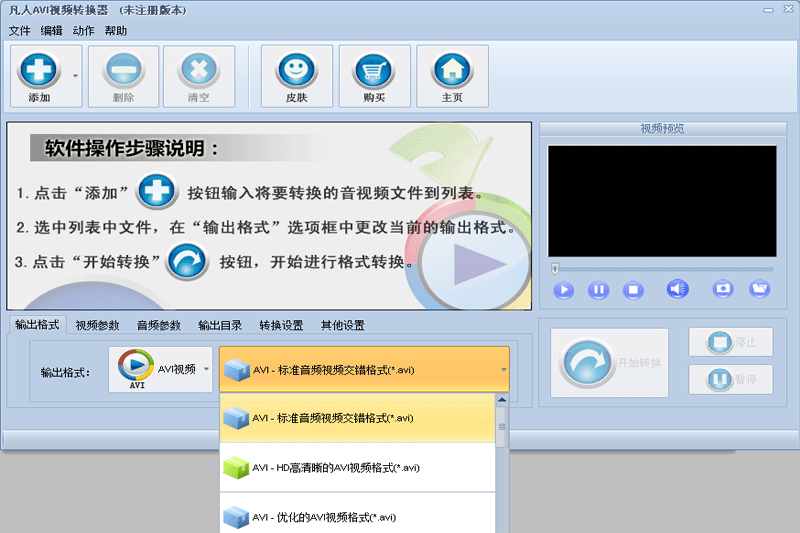800x533 pixels.
Task: Go to the 主页 home icon
Action: click(452, 70)
